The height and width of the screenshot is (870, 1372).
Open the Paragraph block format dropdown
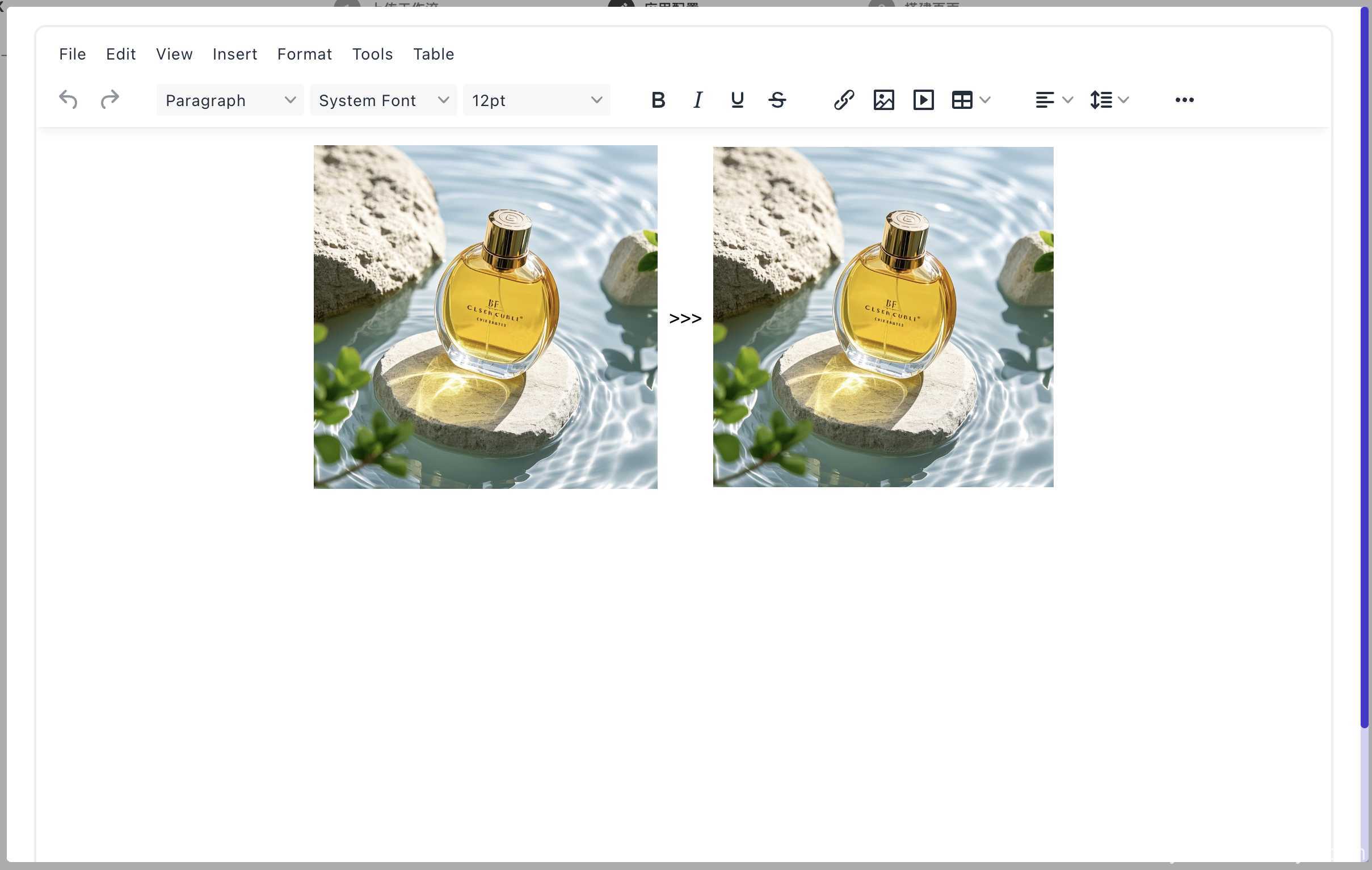click(x=230, y=100)
